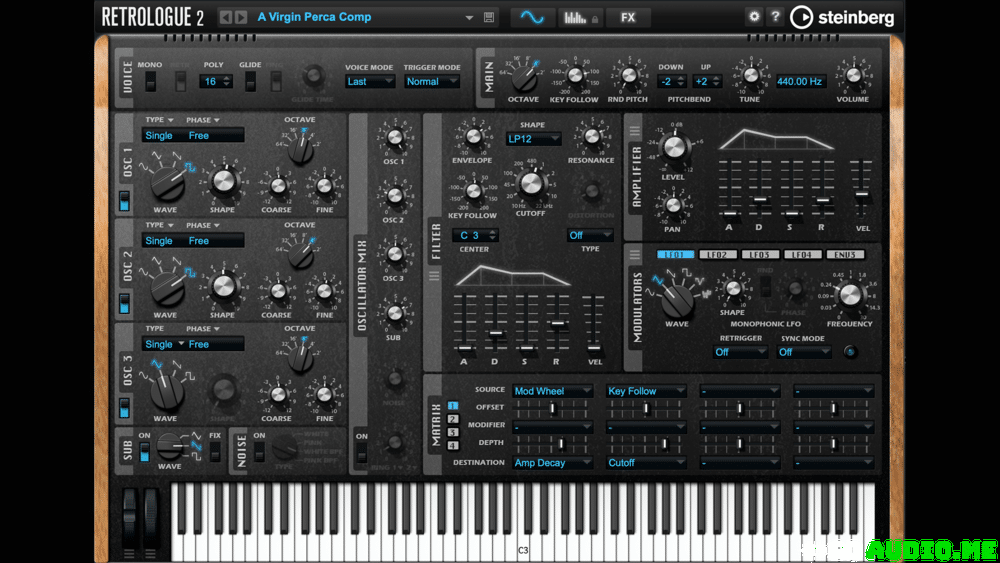Open the preset name dropdown arrow

(469, 18)
